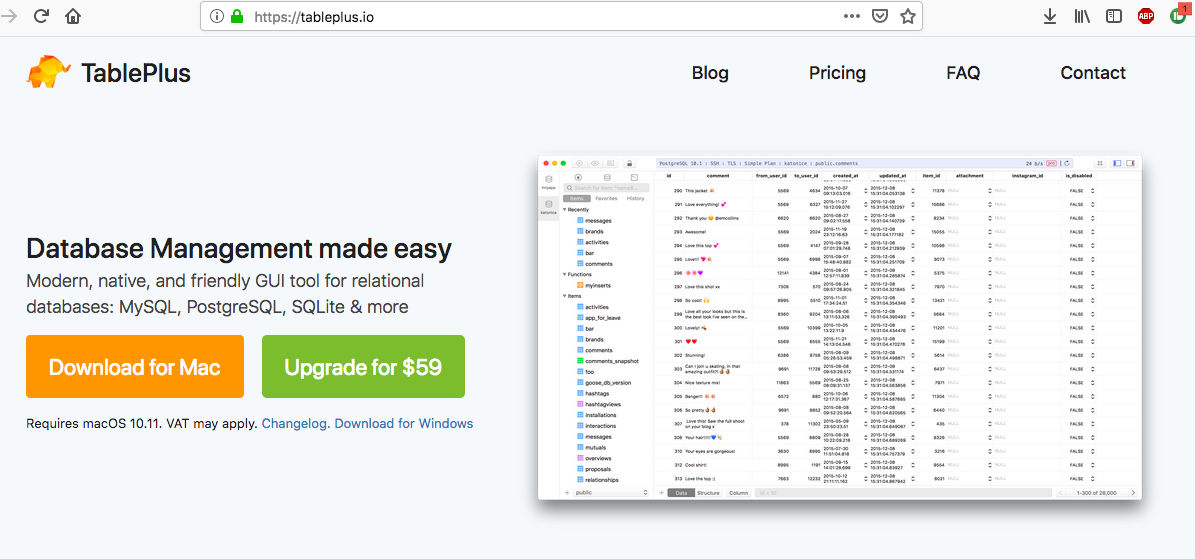The image size is (1195, 559).
Task: Open the green extension with badge 1
Action: (1178, 14)
